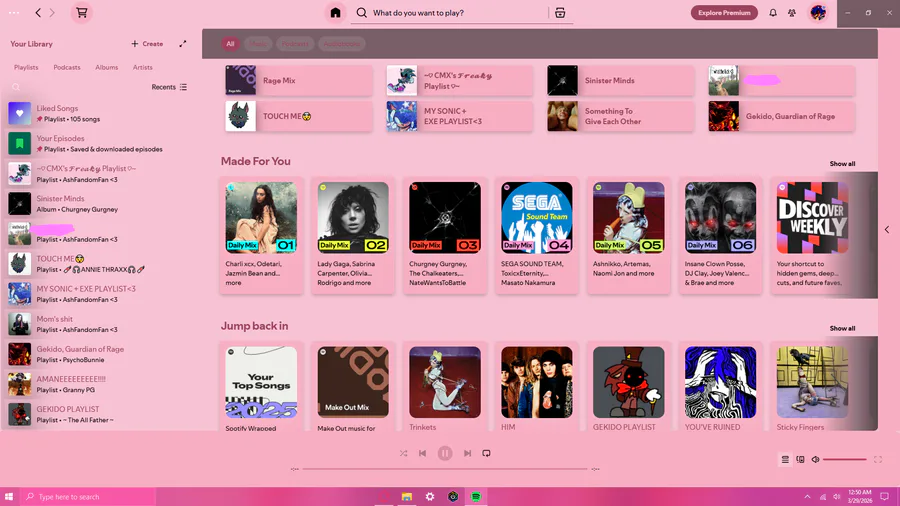Open Your Episodes in library
This screenshot has height=506, width=900.
point(100,143)
